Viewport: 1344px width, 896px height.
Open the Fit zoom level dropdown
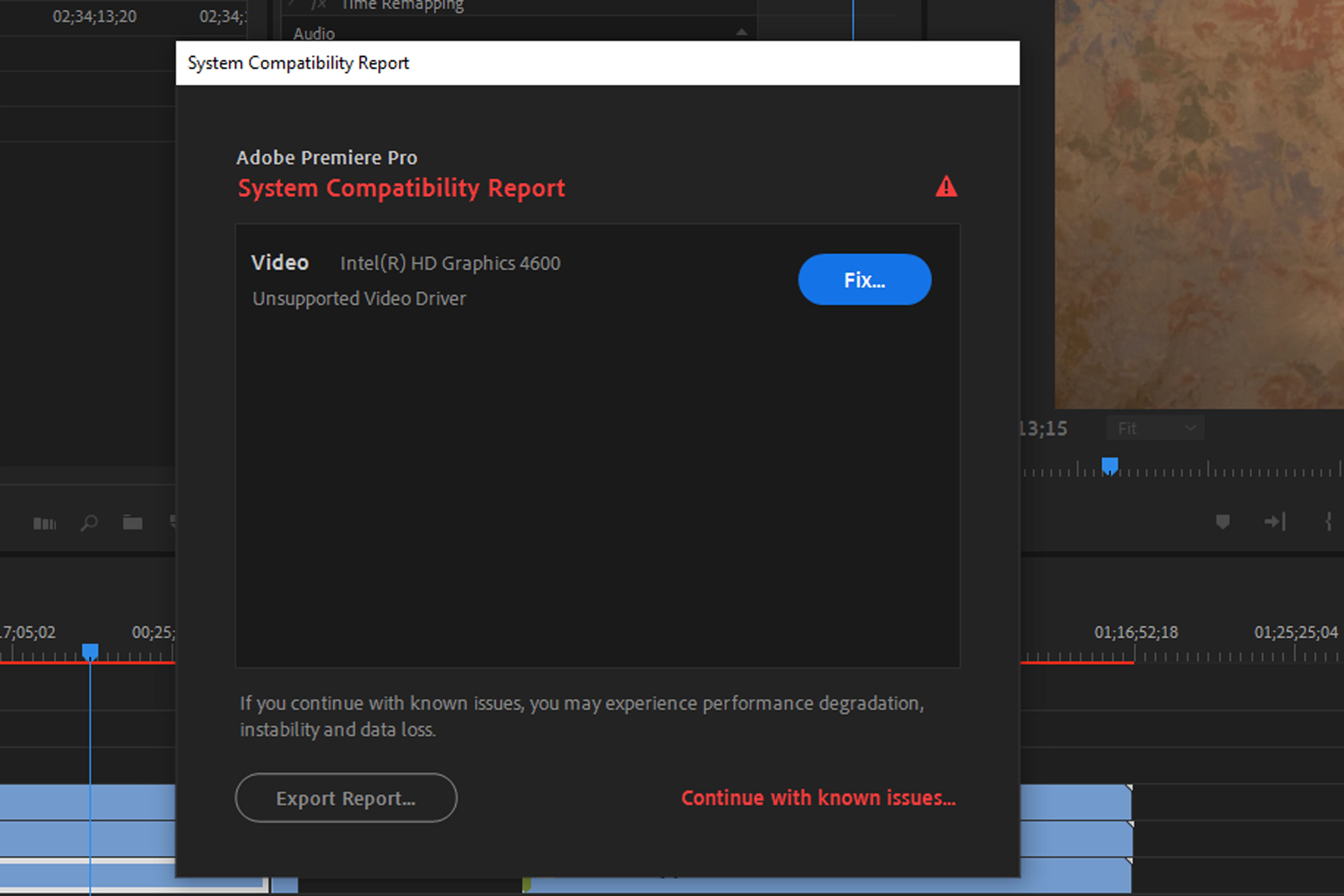coord(1155,428)
